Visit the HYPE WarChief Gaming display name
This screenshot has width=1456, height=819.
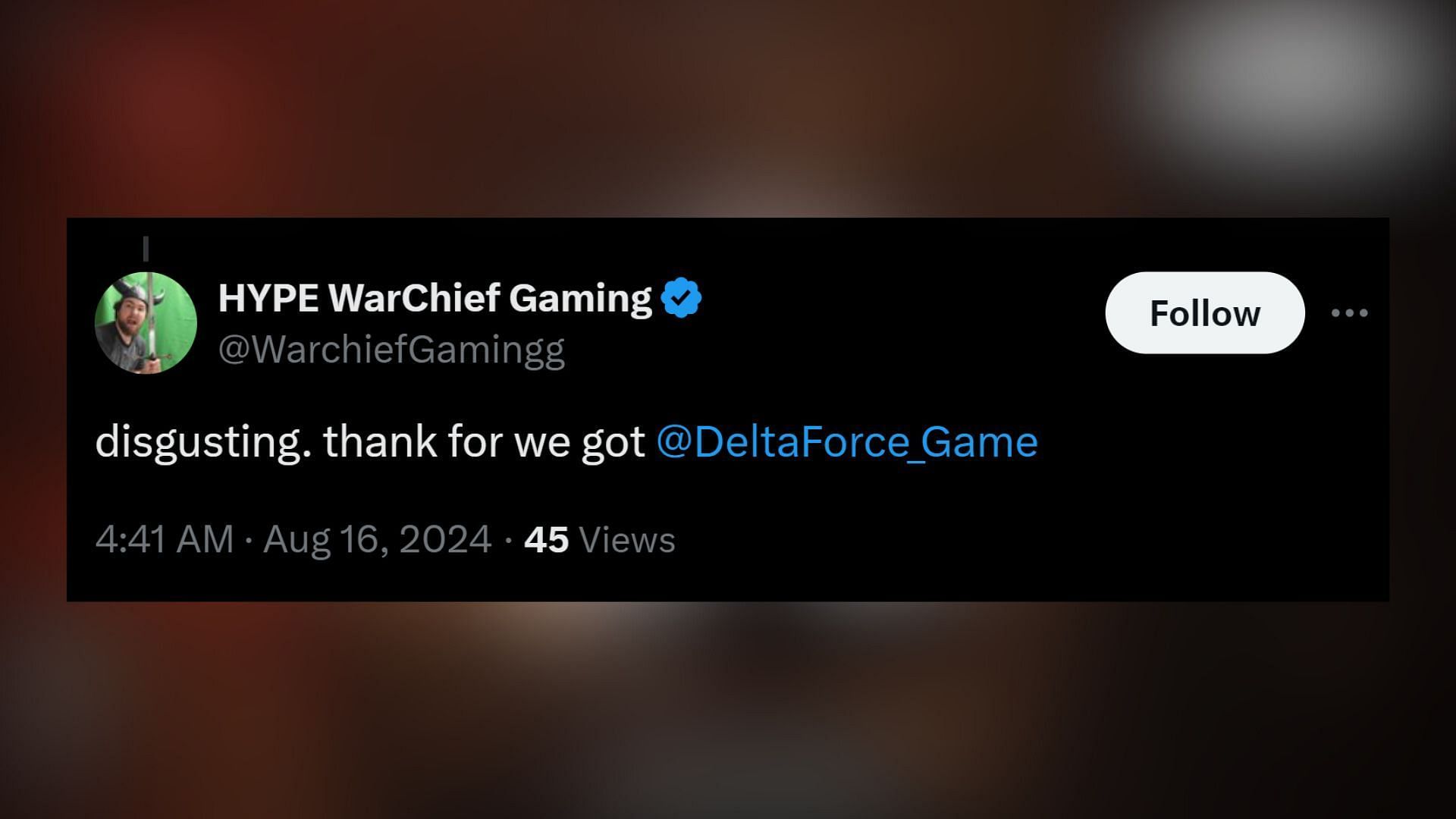point(435,297)
